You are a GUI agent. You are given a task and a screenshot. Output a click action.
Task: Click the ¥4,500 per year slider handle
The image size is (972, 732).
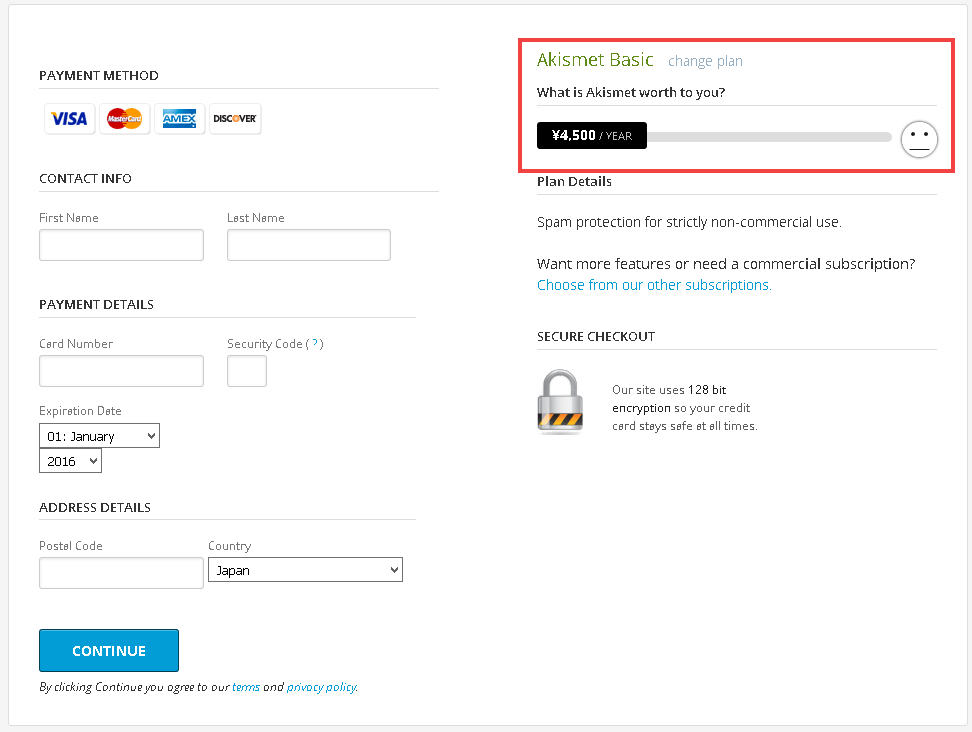(x=591, y=136)
